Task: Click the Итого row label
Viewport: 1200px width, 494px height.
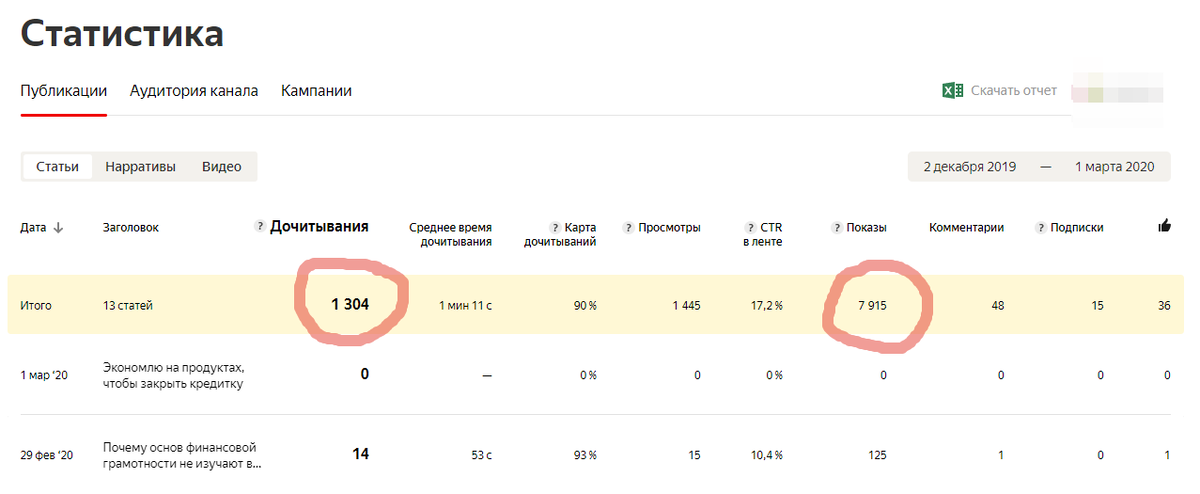Action: [36, 306]
